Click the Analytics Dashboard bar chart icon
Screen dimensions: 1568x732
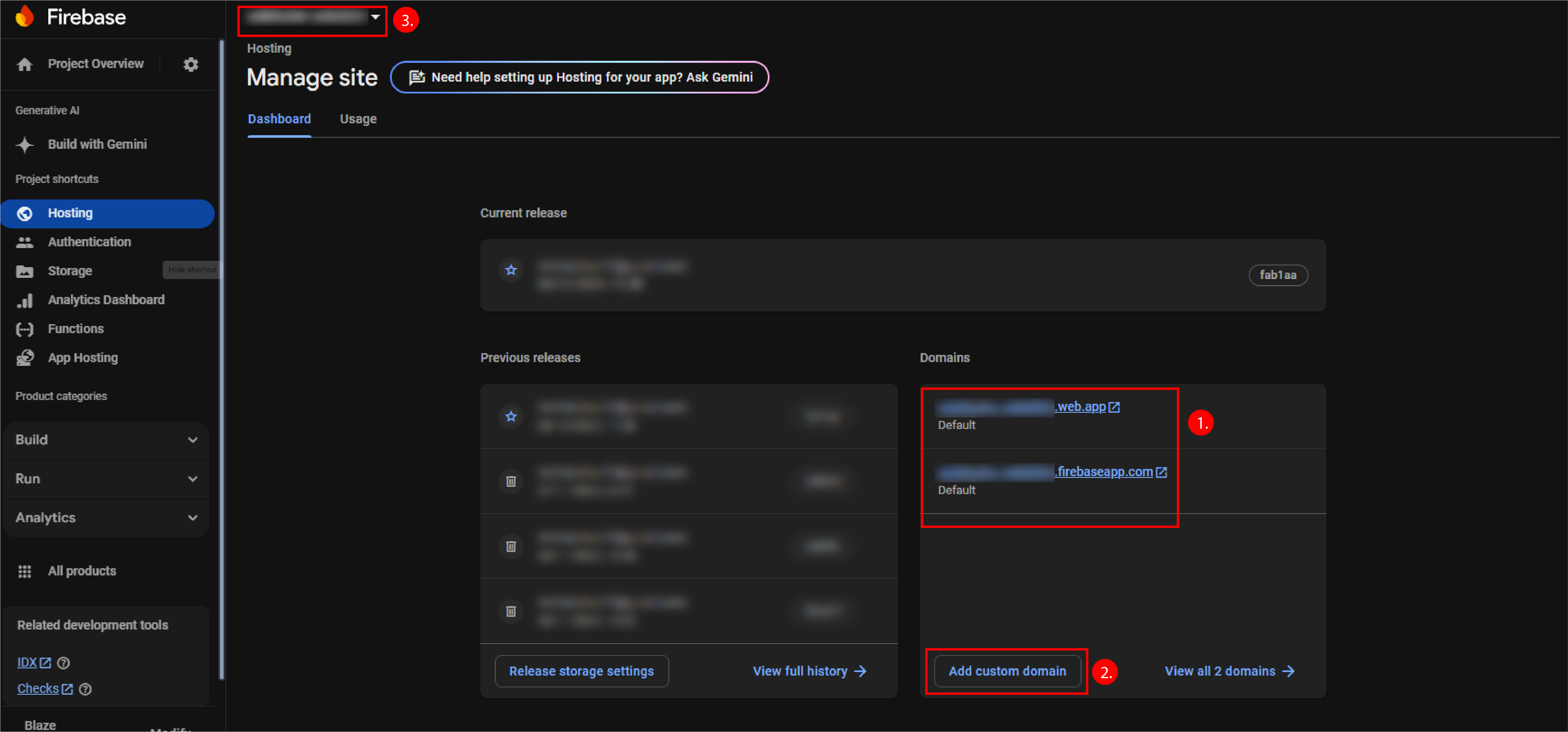[x=24, y=300]
